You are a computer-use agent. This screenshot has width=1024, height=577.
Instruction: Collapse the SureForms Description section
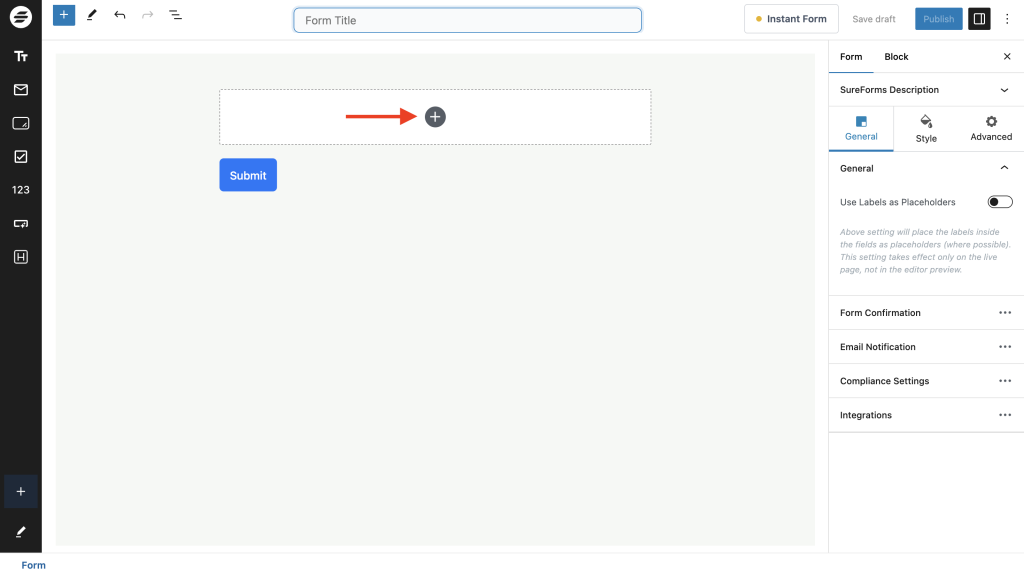(1005, 90)
